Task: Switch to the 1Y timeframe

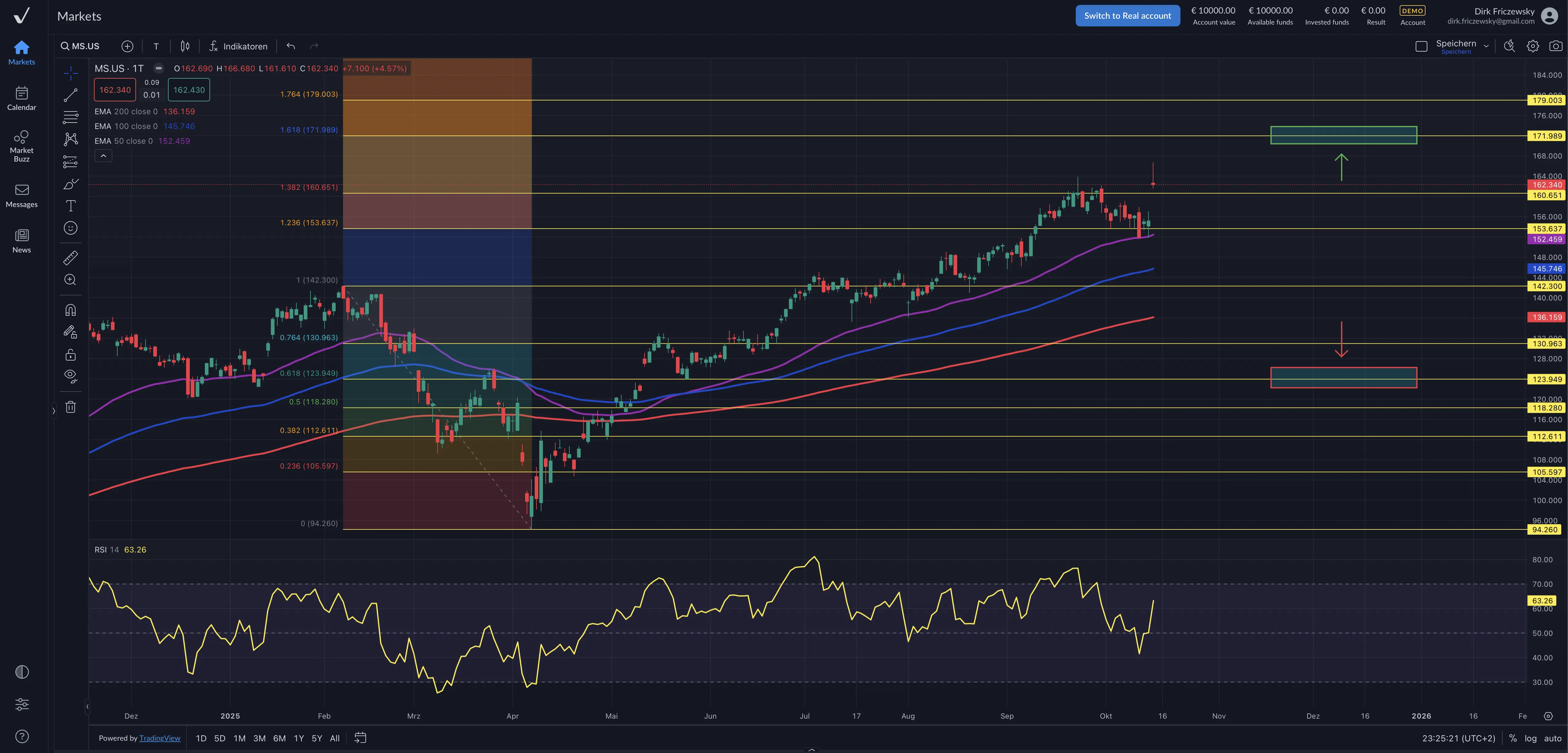Action: pyautogui.click(x=299, y=738)
